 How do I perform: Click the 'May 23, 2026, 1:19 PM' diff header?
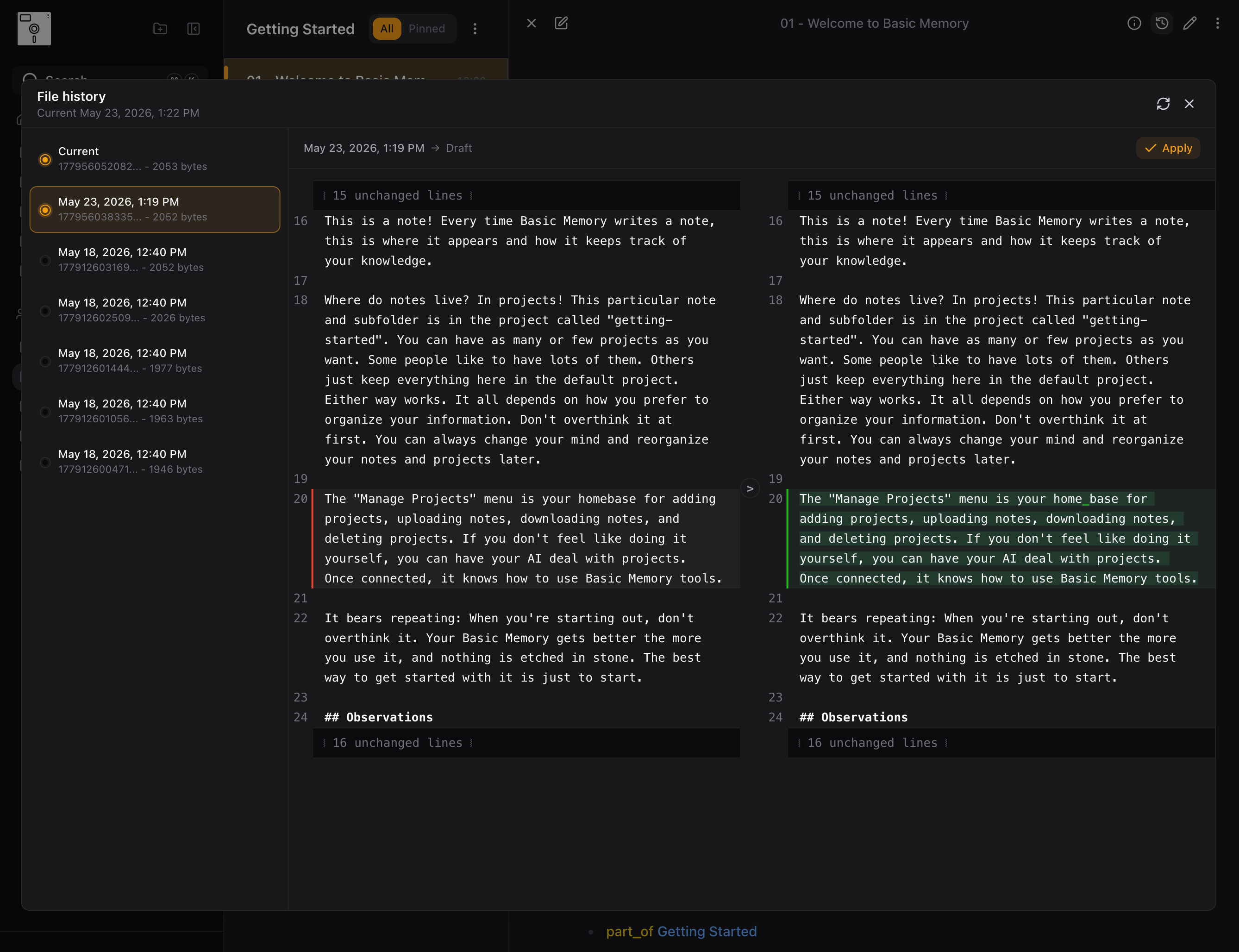coord(364,148)
